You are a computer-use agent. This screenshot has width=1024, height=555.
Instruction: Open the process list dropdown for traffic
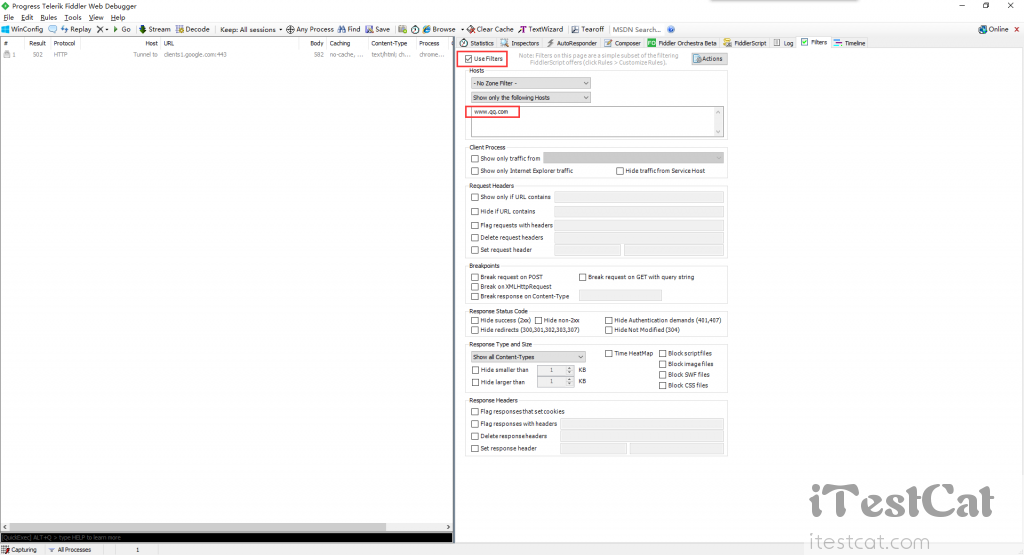(x=633, y=158)
